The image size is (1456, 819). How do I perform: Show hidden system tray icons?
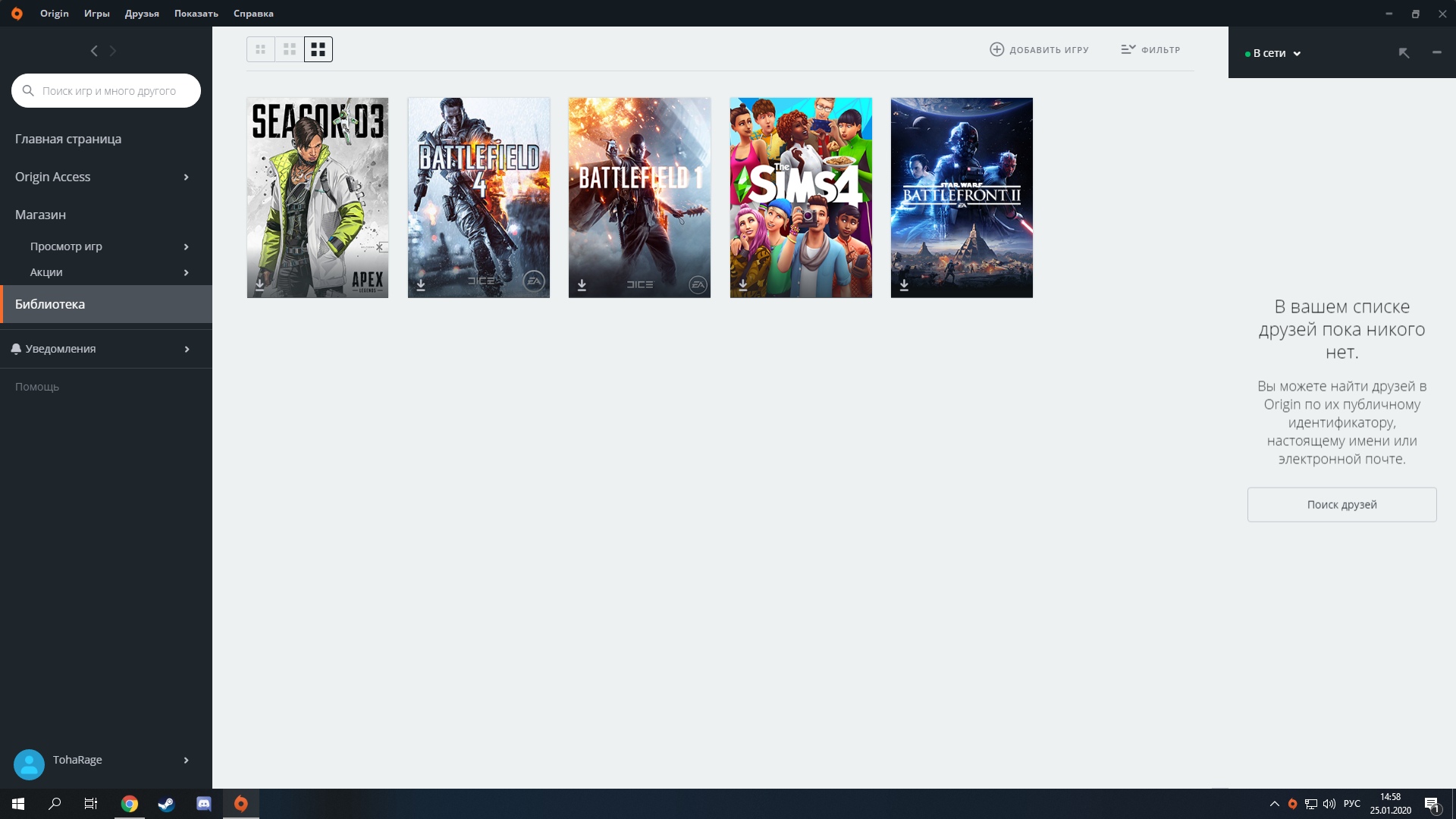(1274, 804)
